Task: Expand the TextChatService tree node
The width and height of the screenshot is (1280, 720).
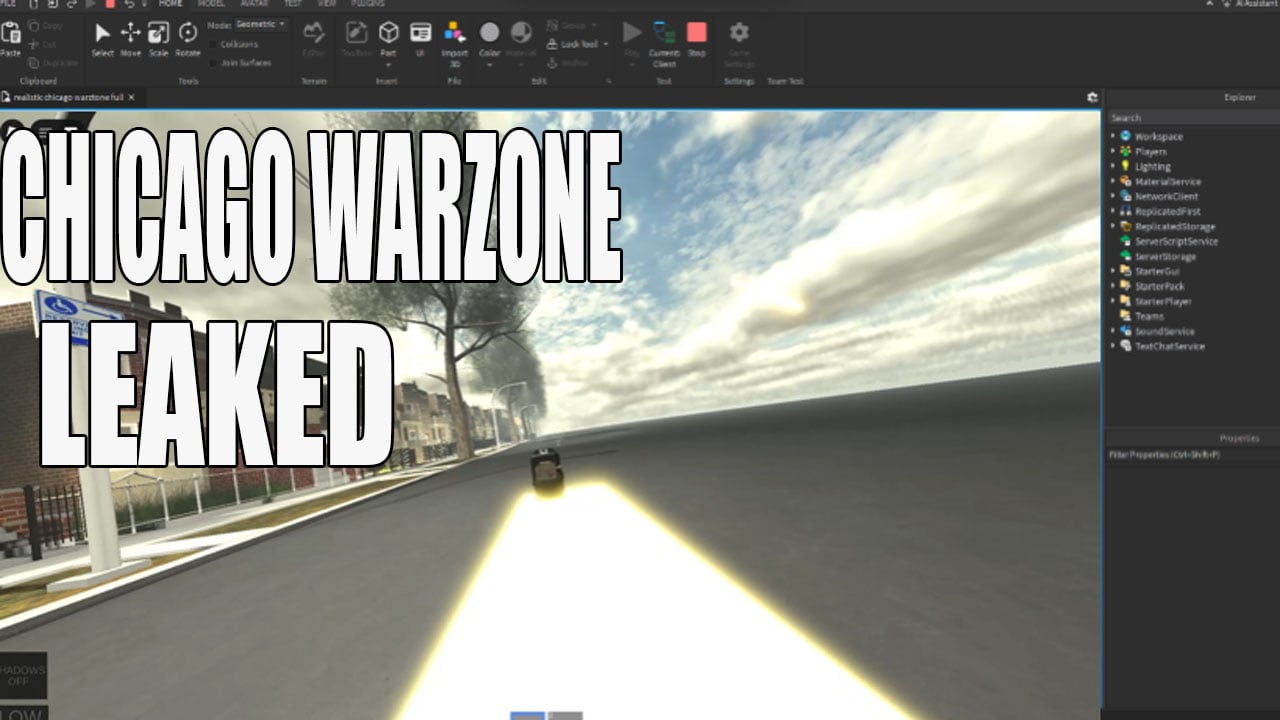Action: point(1113,346)
